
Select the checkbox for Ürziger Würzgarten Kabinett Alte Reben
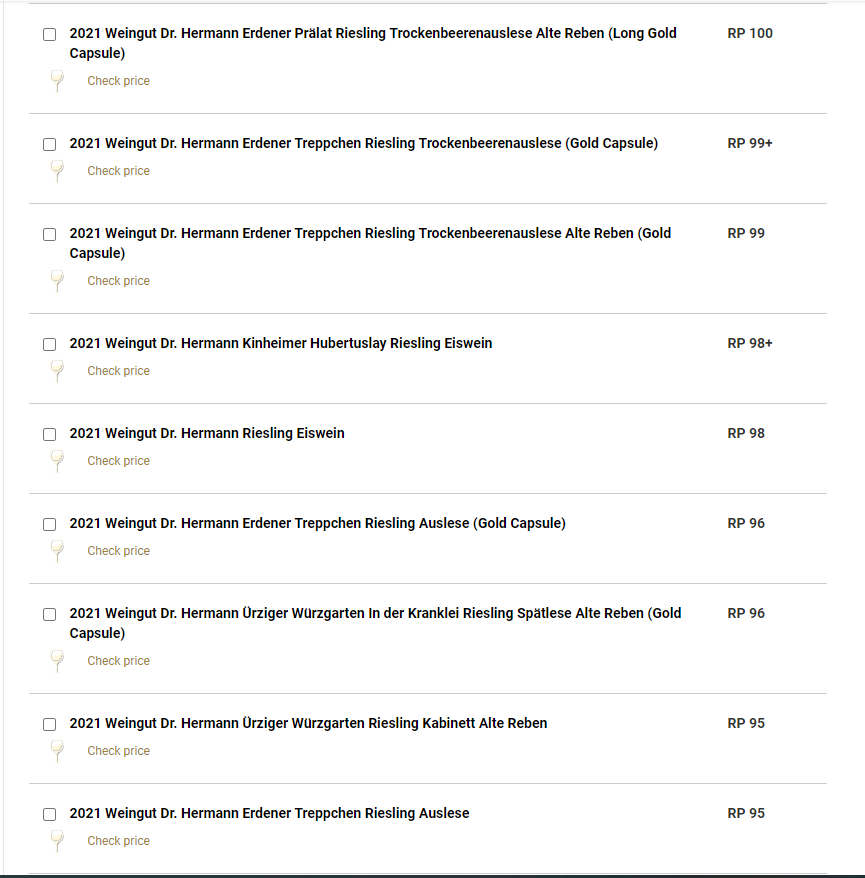point(50,724)
